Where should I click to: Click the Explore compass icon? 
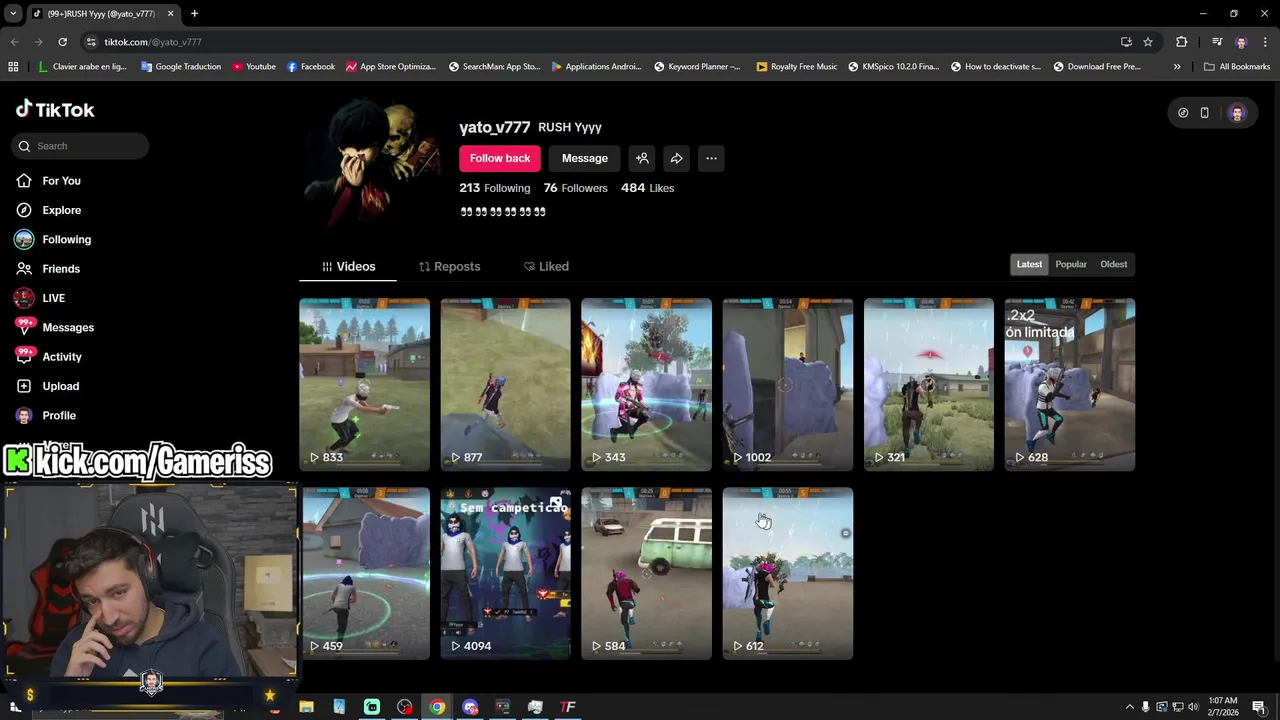(x=24, y=210)
